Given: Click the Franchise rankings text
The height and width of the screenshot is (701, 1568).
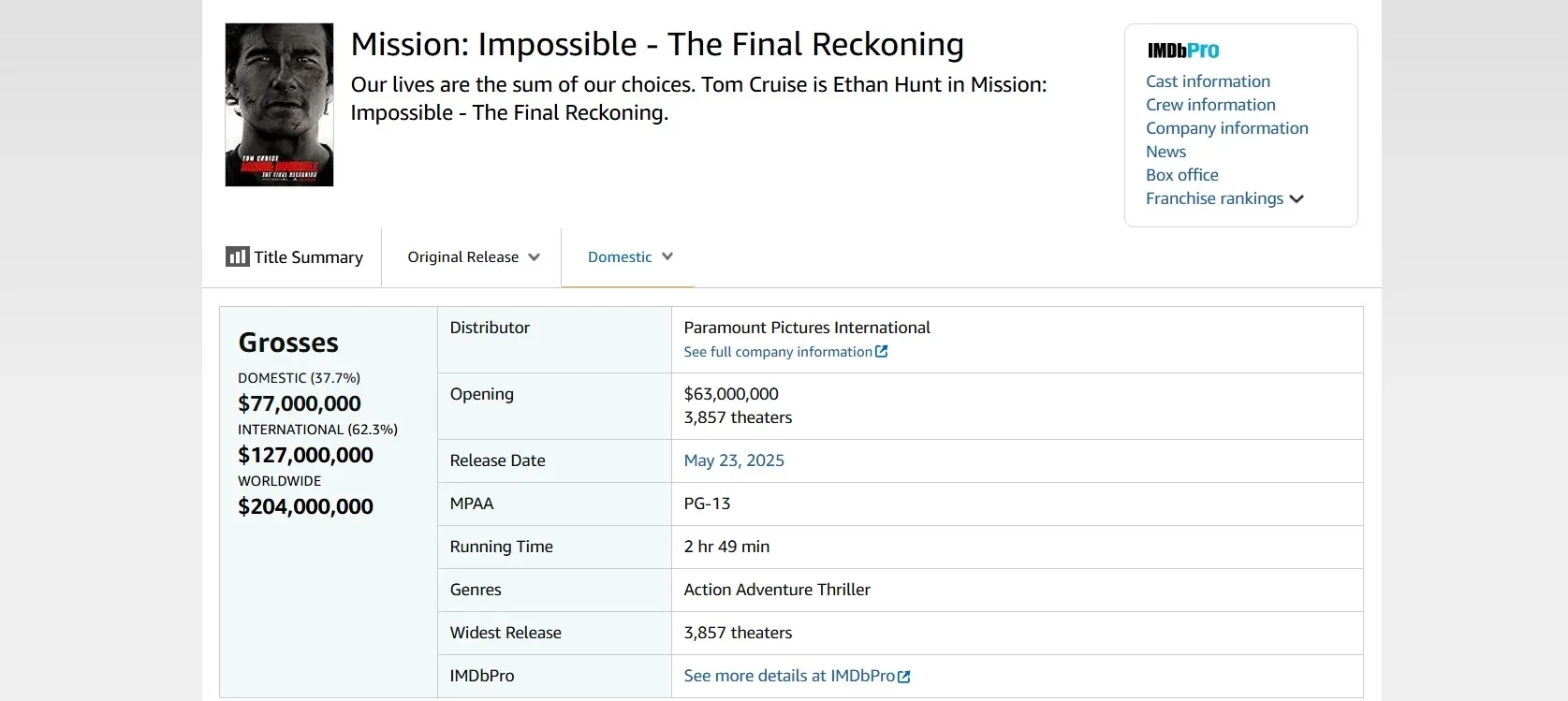Looking at the screenshot, I should point(1214,198).
